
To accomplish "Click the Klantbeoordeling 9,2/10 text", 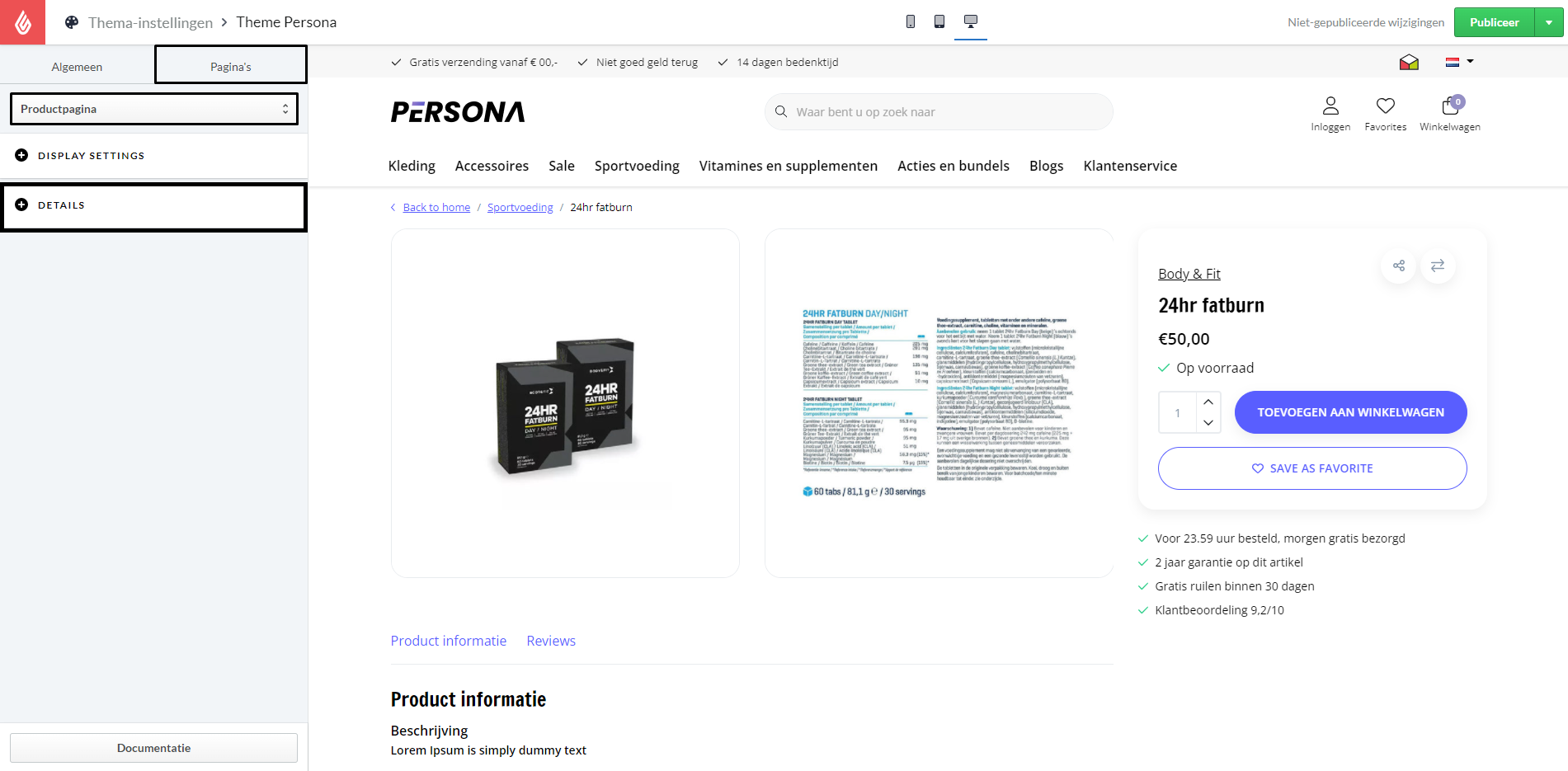I will pyautogui.click(x=1219, y=610).
